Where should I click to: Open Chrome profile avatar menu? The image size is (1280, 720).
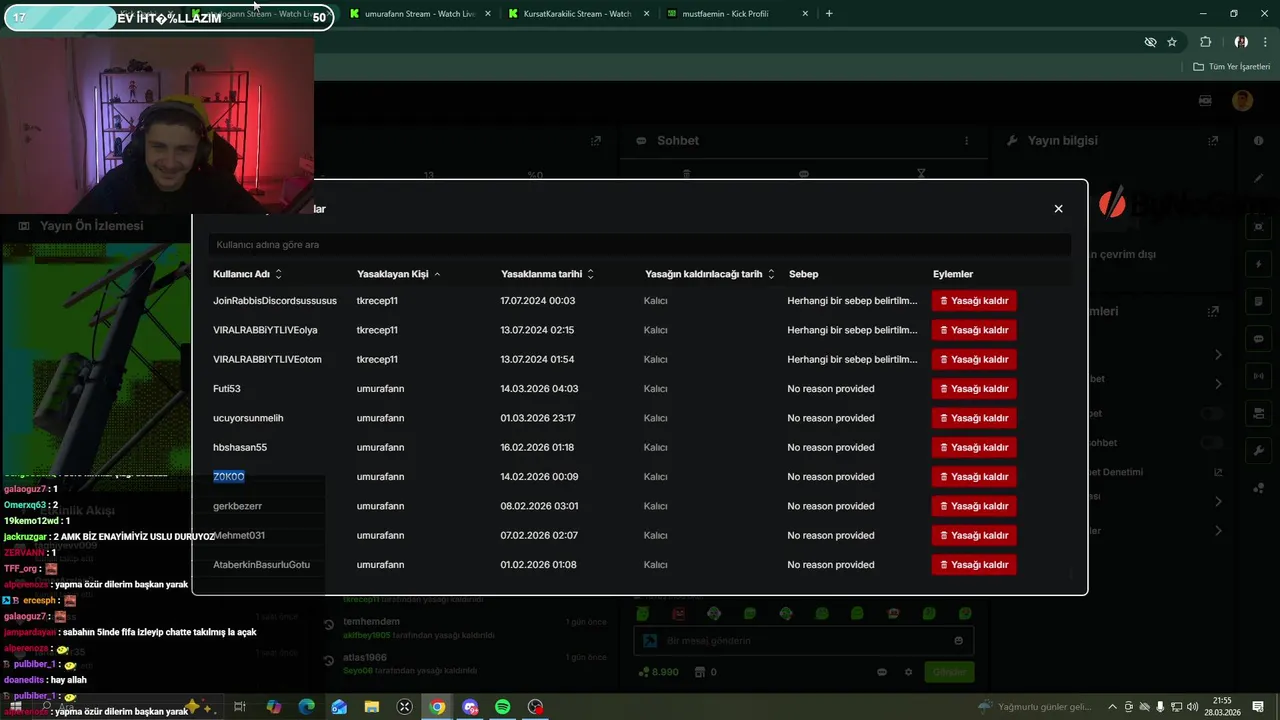tap(1241, 42)
